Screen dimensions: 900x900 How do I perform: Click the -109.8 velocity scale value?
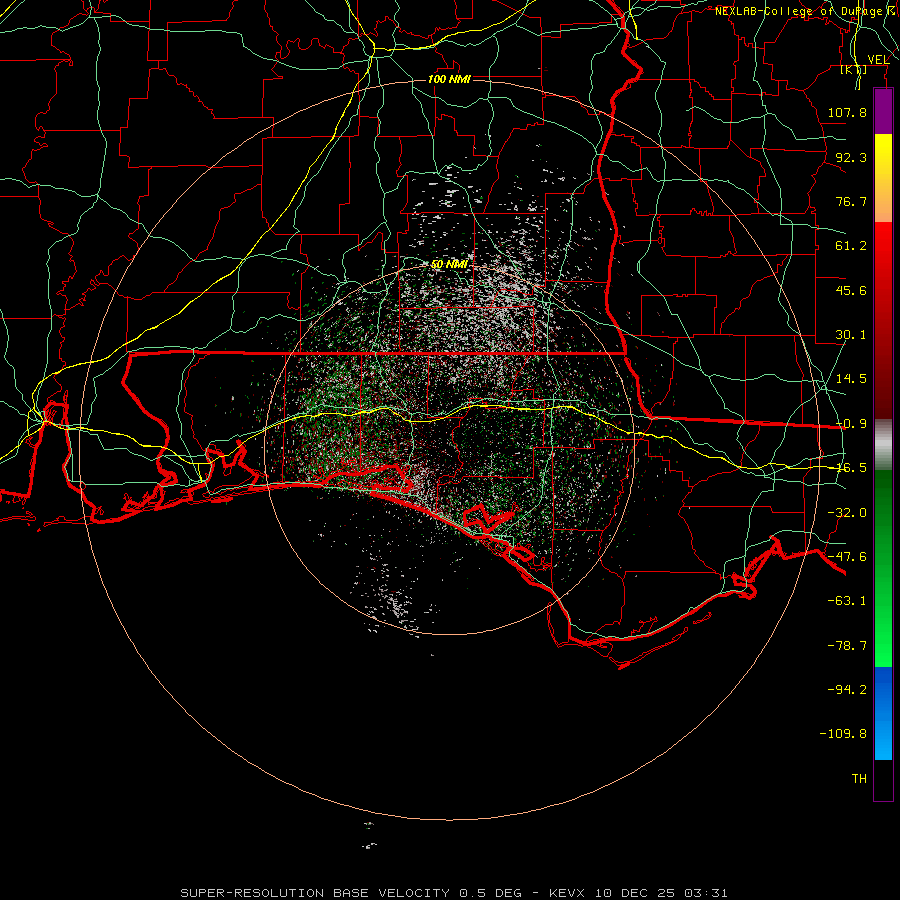coord(843,734)
